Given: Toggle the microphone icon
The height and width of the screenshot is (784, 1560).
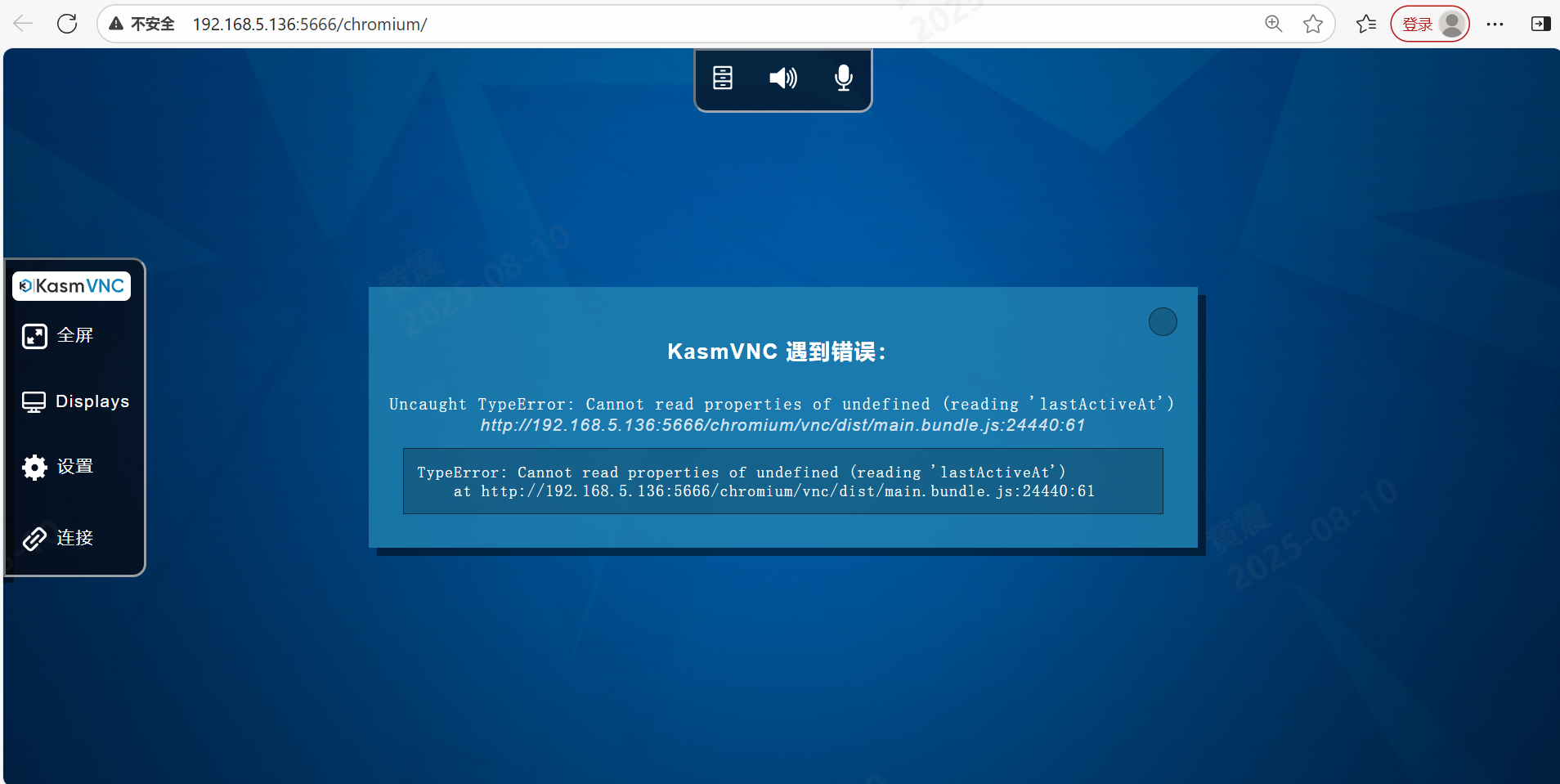Looking at the screenshot, I should [x=844, y=78].
